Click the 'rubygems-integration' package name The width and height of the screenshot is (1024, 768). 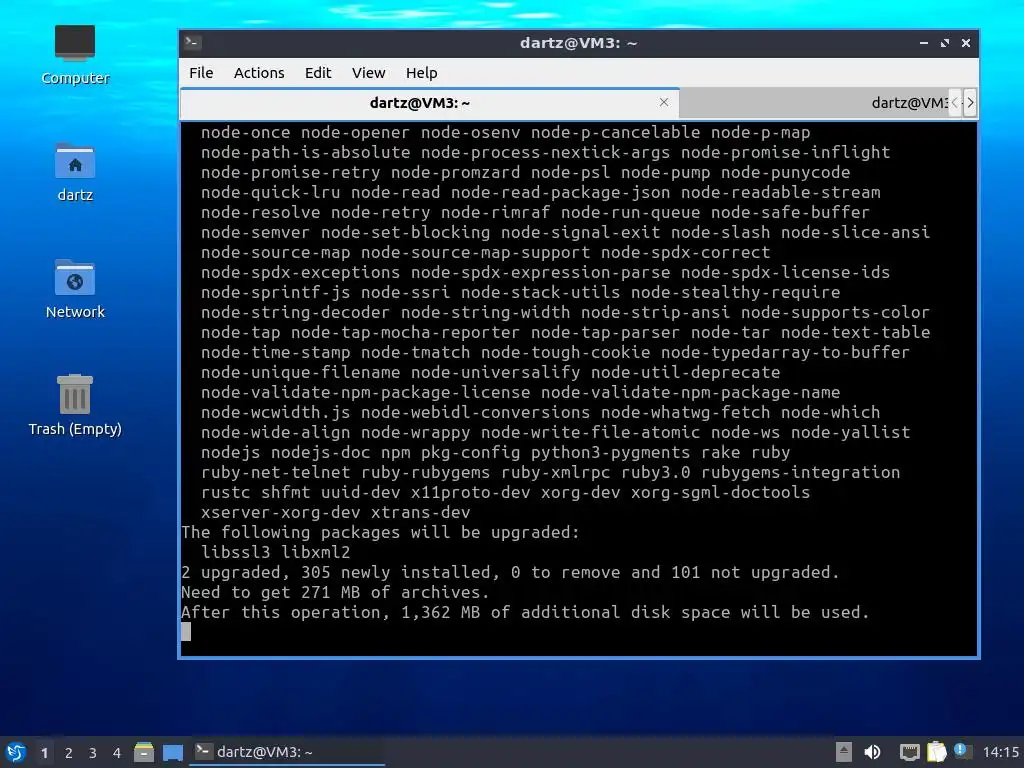[801, 472]
